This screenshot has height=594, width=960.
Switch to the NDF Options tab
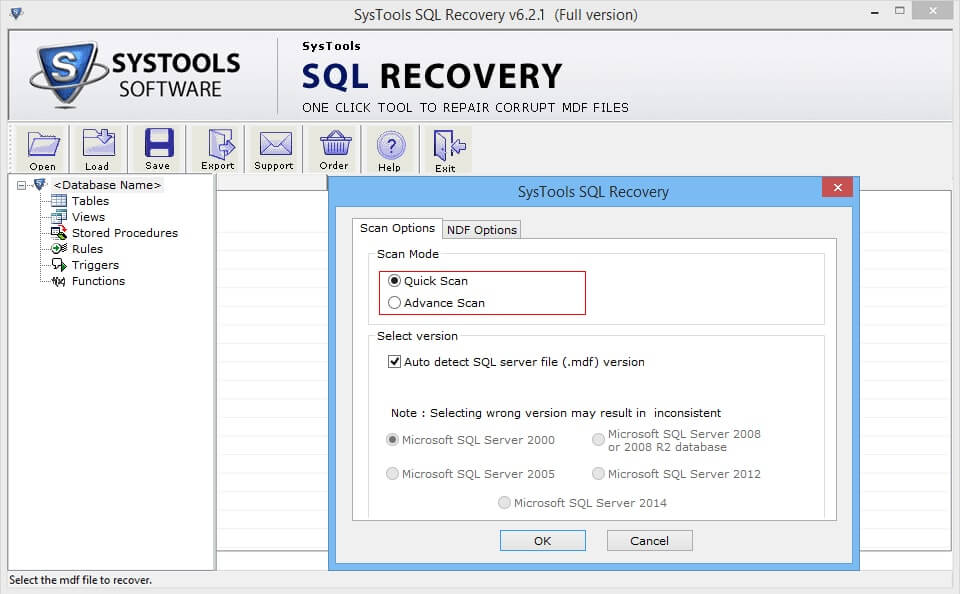click(x=482, y=230)
